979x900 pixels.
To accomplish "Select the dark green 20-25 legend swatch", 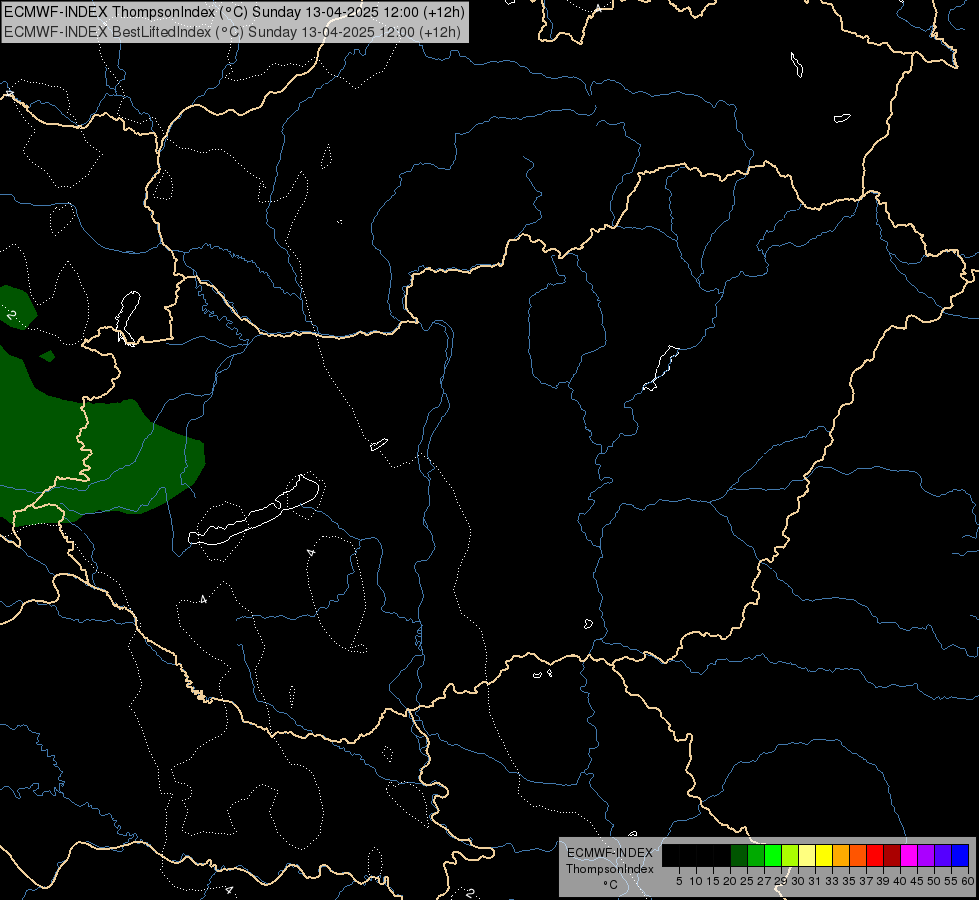I will pyautogui.click(x=739, y=856).
